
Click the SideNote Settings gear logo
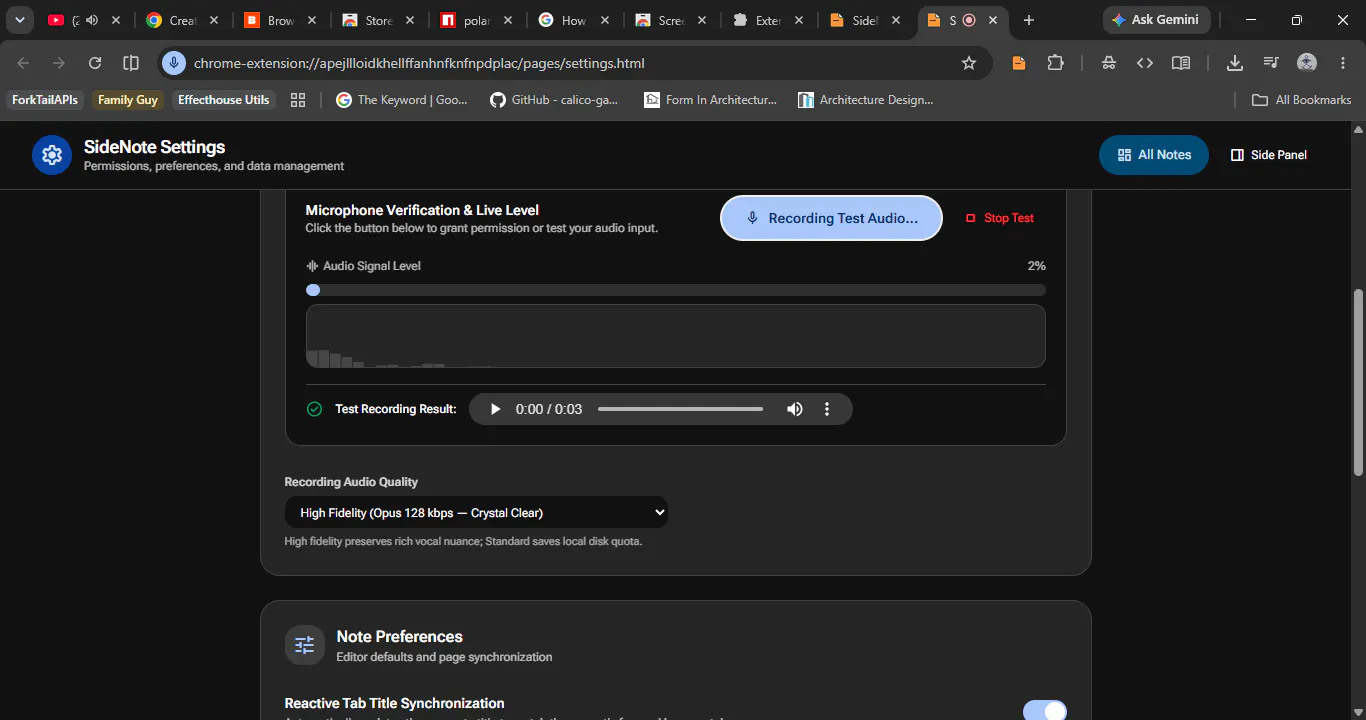click(x=52, y=155)
